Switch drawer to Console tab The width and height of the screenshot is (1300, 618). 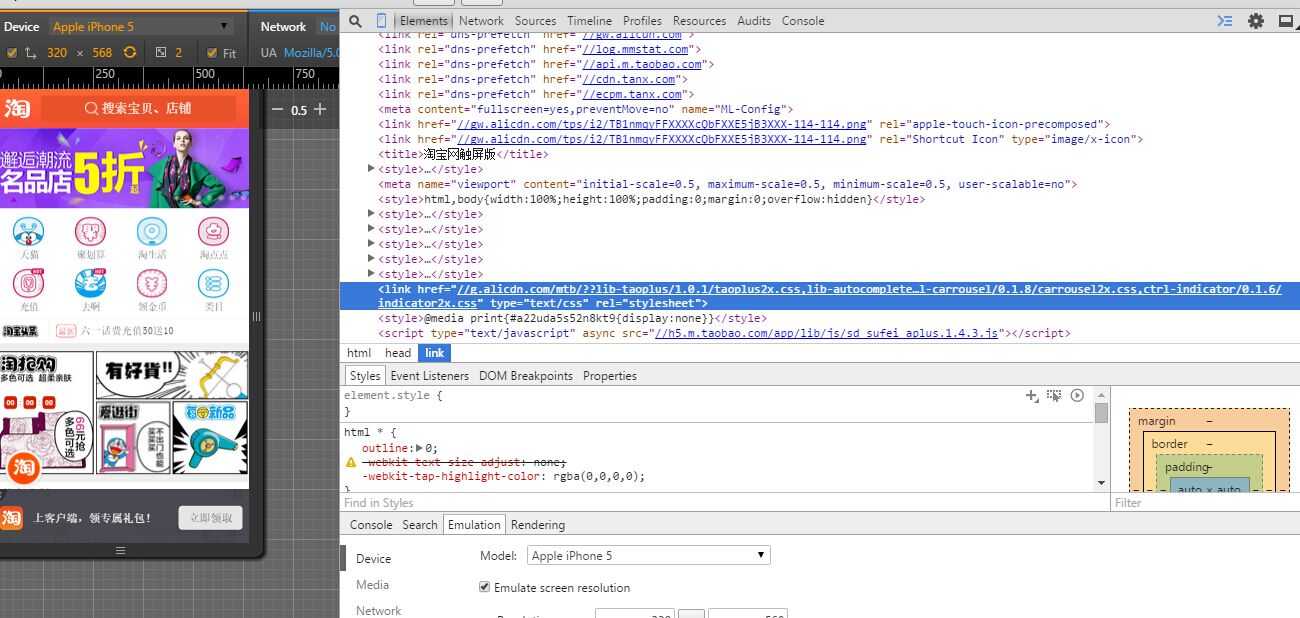coord(371,525)
